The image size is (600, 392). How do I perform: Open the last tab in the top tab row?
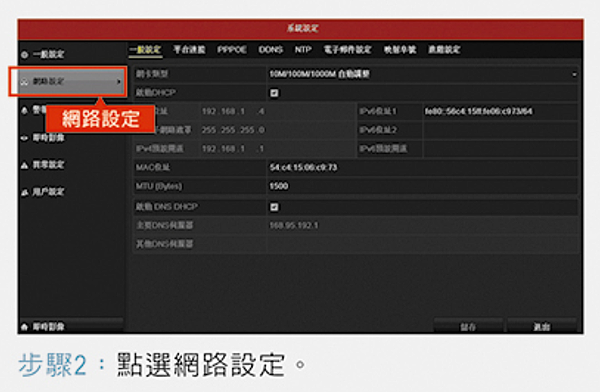click(444, 50)
